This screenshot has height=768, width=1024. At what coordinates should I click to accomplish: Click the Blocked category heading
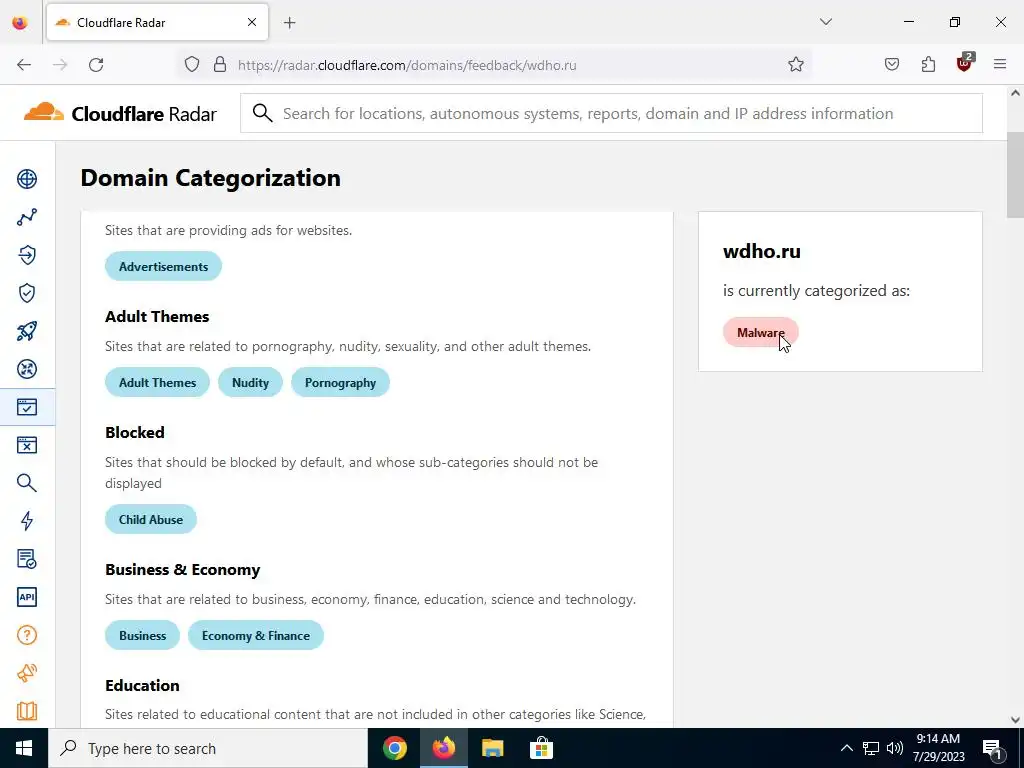pyautogui.click(x=135, y=432)
